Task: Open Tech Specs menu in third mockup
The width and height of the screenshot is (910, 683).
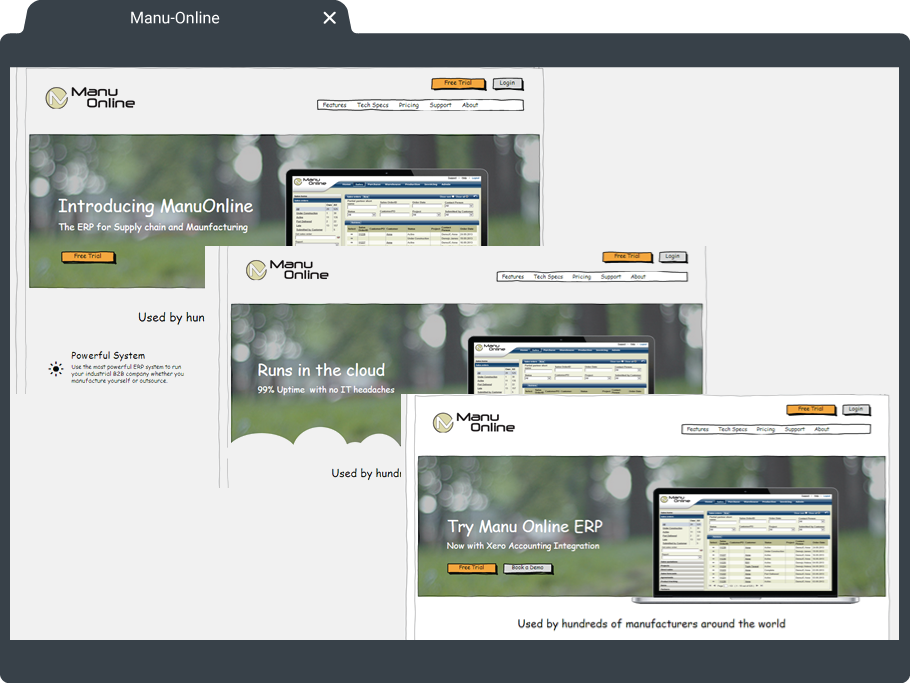Action: pos(732,429)
